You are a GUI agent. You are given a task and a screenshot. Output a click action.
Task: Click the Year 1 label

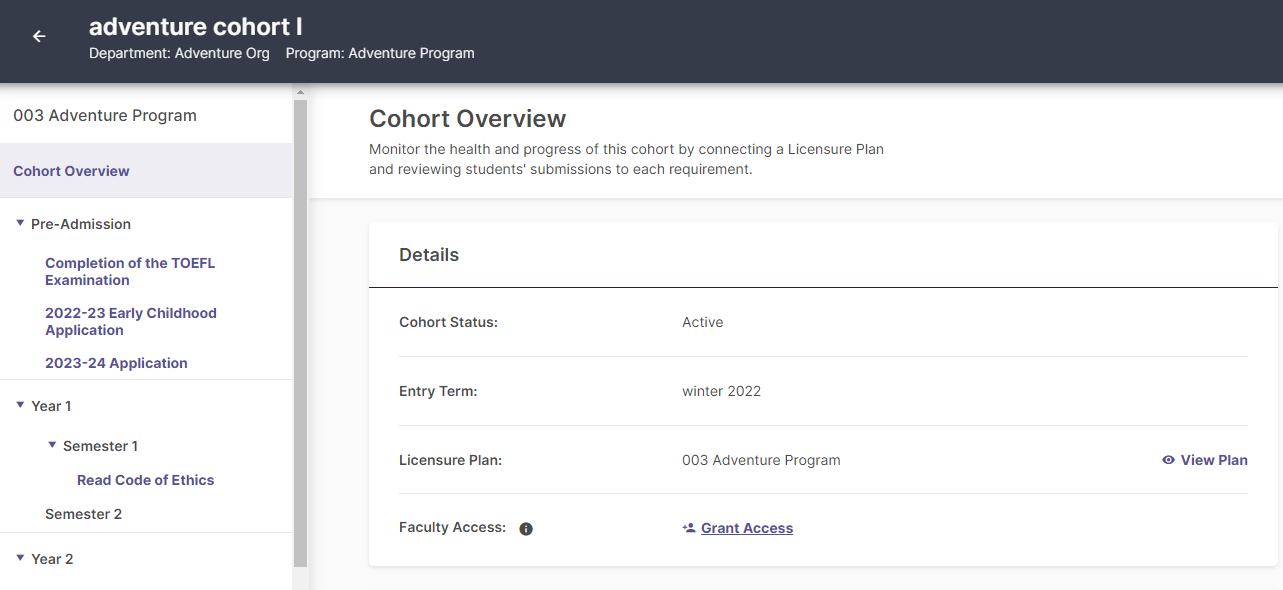(51, 406)
